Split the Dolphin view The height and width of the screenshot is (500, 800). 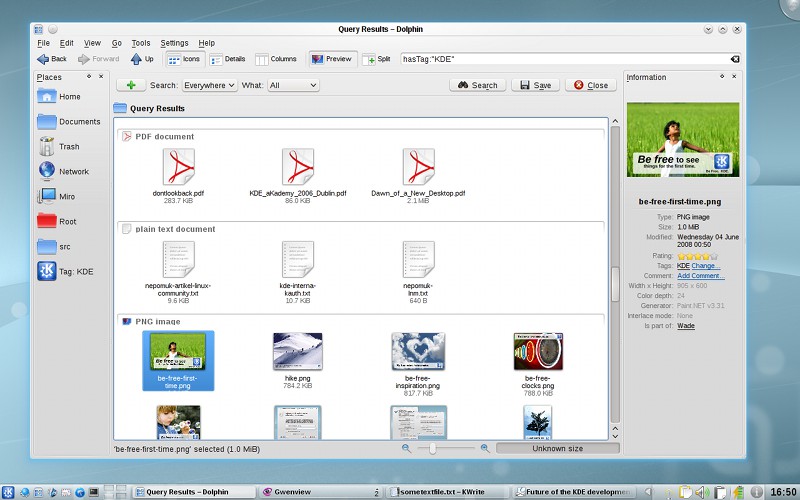(377, 59)
